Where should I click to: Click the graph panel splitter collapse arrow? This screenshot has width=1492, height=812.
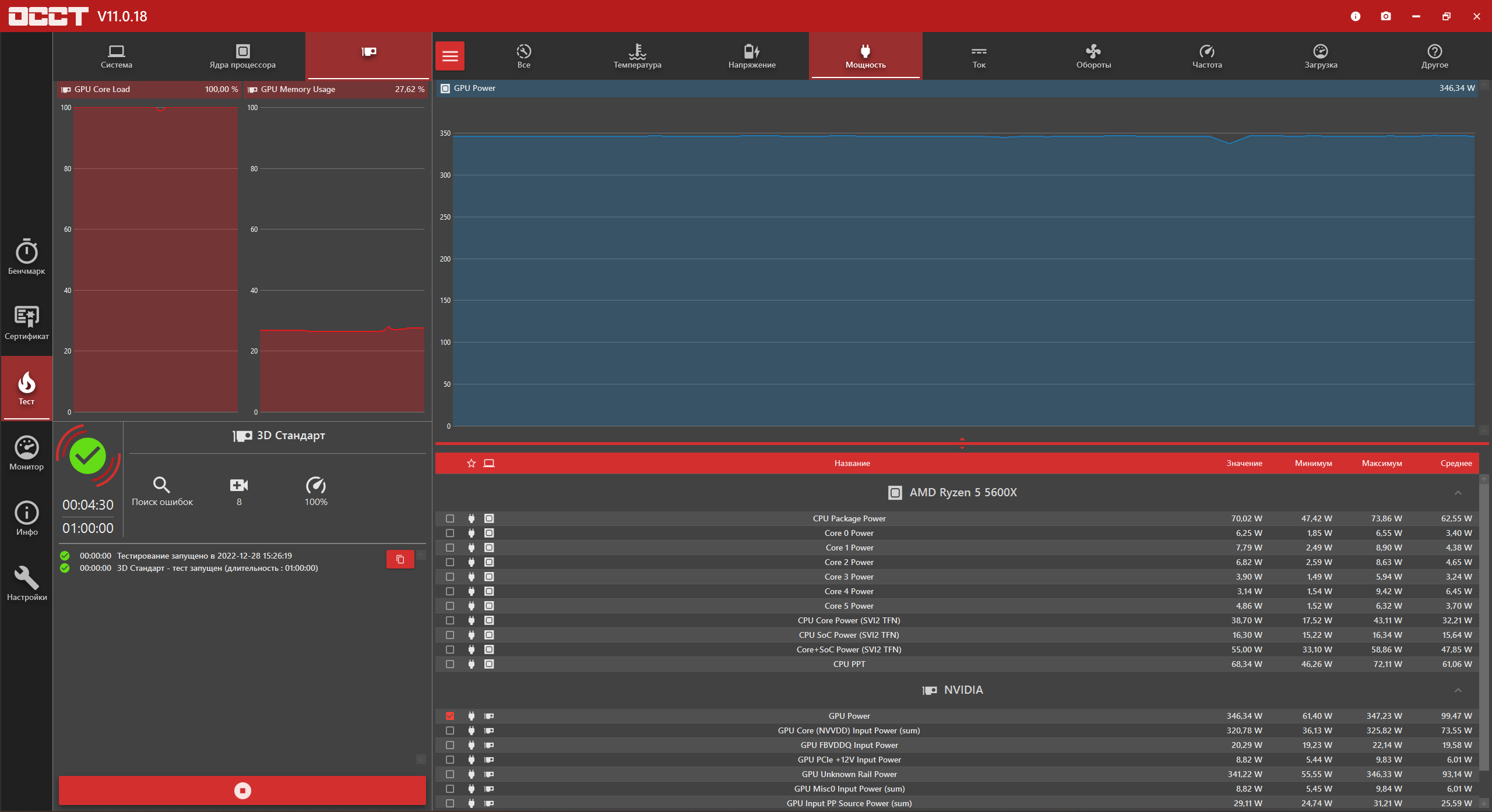coord(962,439)
